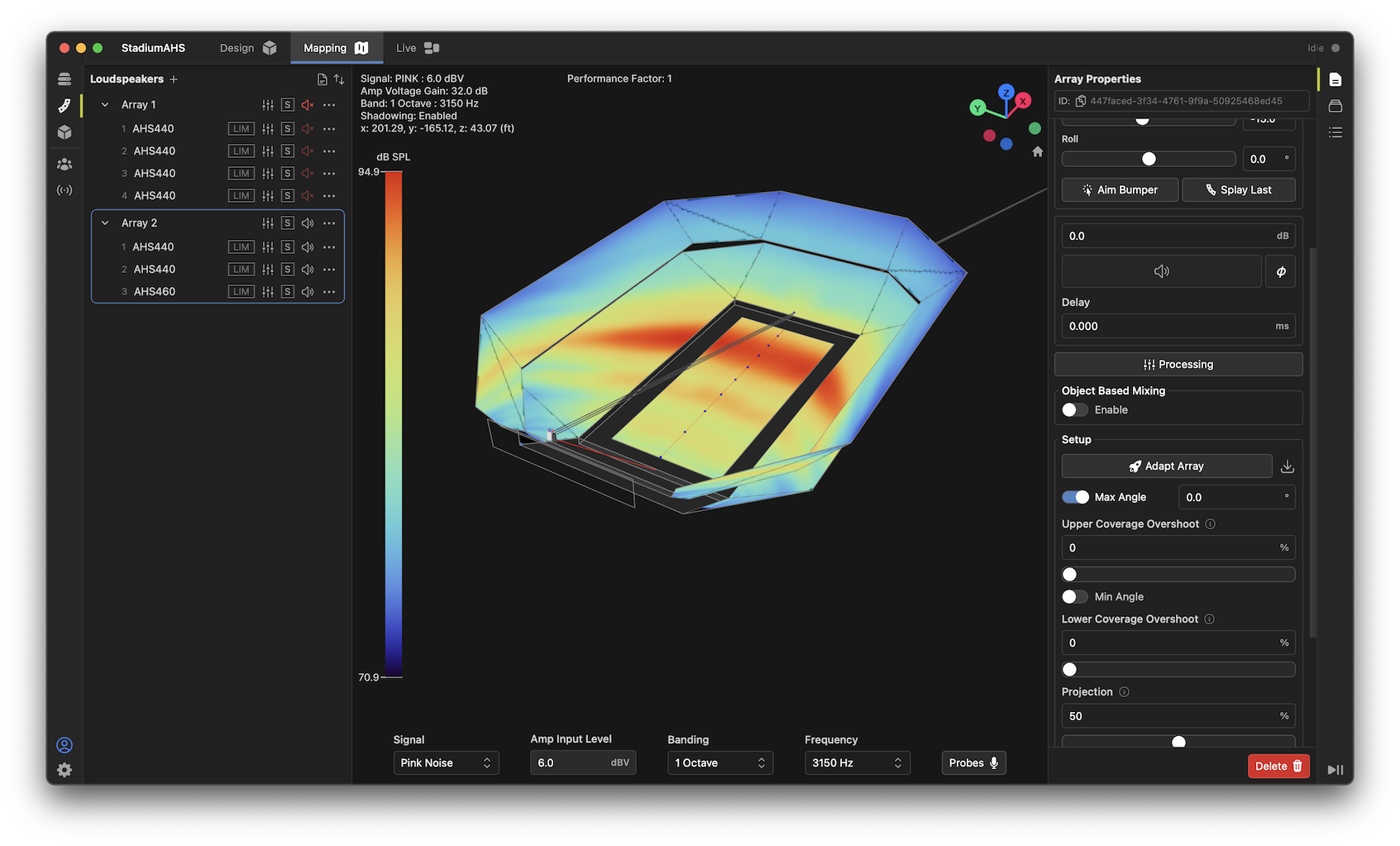Turn off the Max Angle toggle
Screen dimensions: 1400x846
click(1075, 497)
